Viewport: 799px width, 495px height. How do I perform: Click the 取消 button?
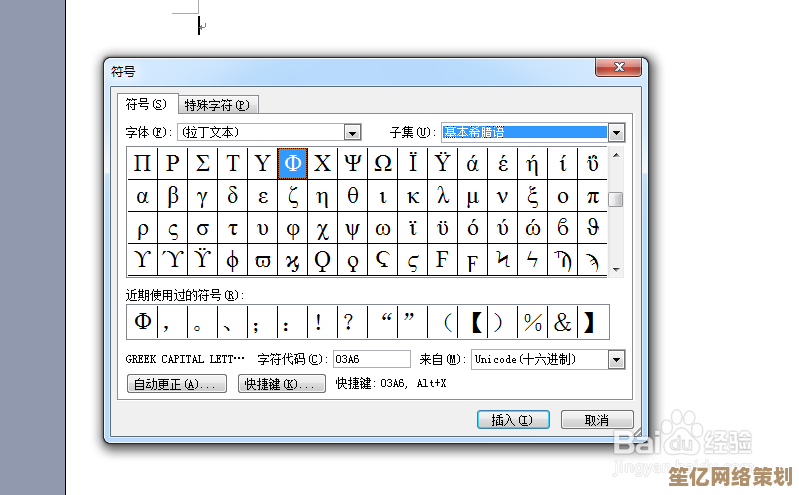coord(597,420)
